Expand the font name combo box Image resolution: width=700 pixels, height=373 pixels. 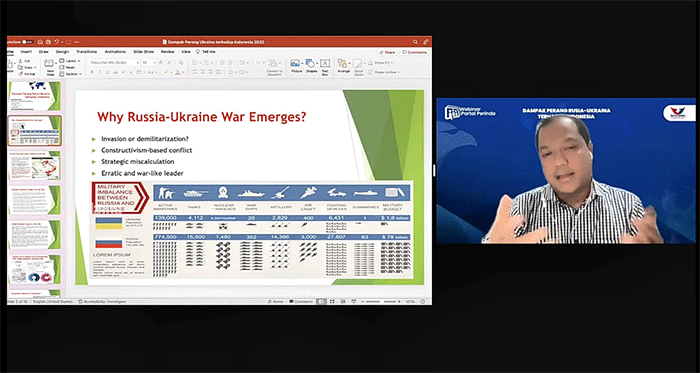pos(114,63)
